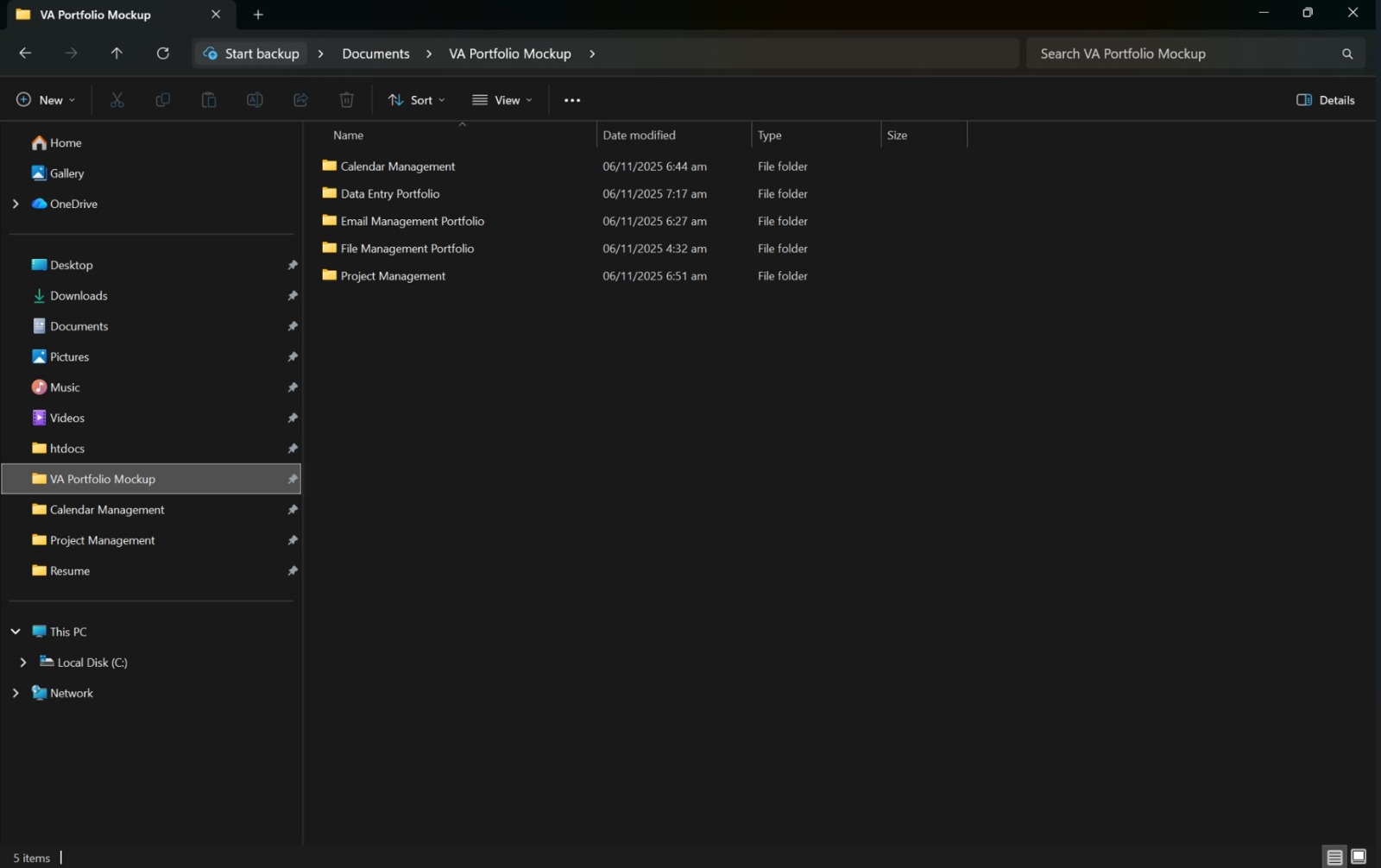The height and width of the screenshot is (868, 1381).
Task: Expand the OneDrive tree node
Action: [x=16, y=204]
